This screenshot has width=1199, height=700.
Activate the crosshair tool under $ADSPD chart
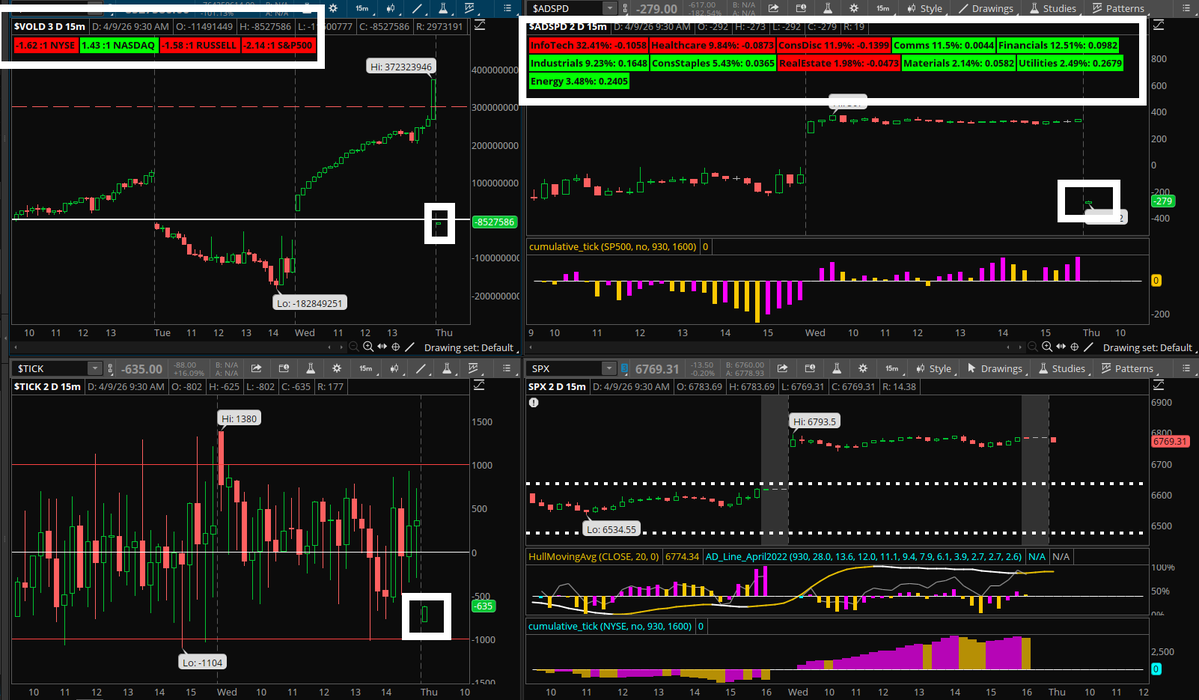[x=1074, y=347]
